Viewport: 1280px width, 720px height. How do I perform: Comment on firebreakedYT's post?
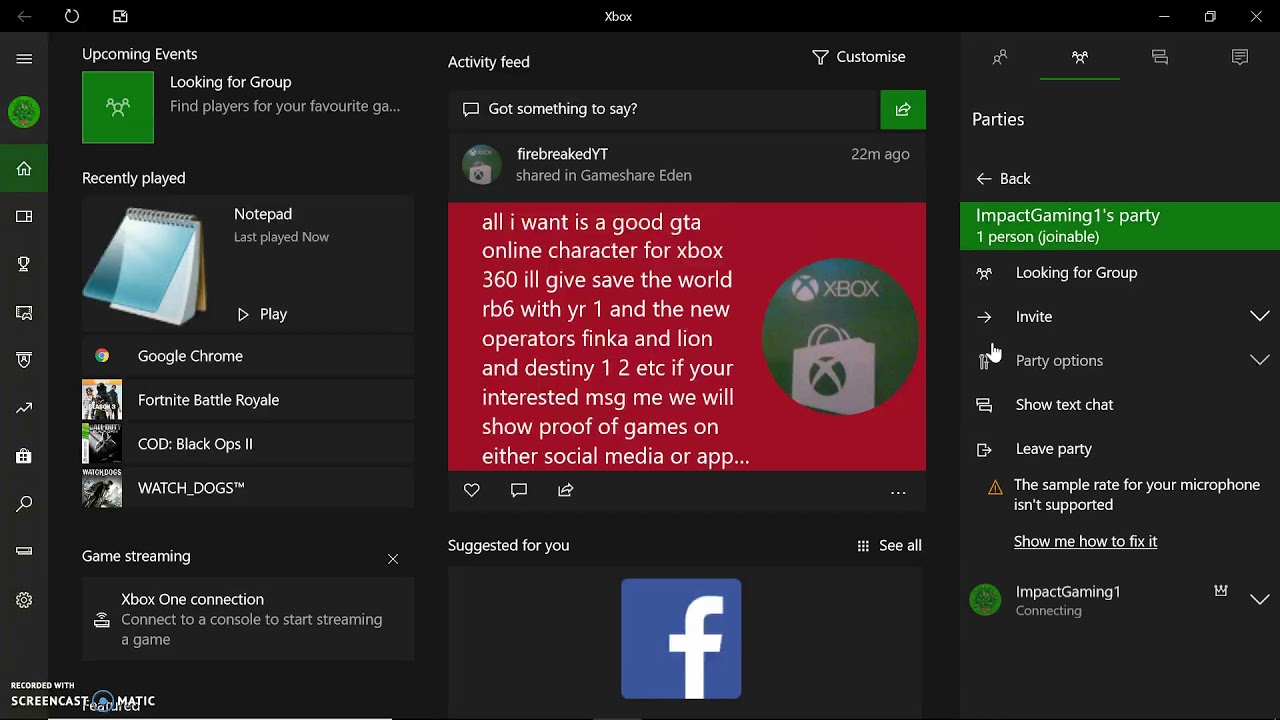(519, 490)
